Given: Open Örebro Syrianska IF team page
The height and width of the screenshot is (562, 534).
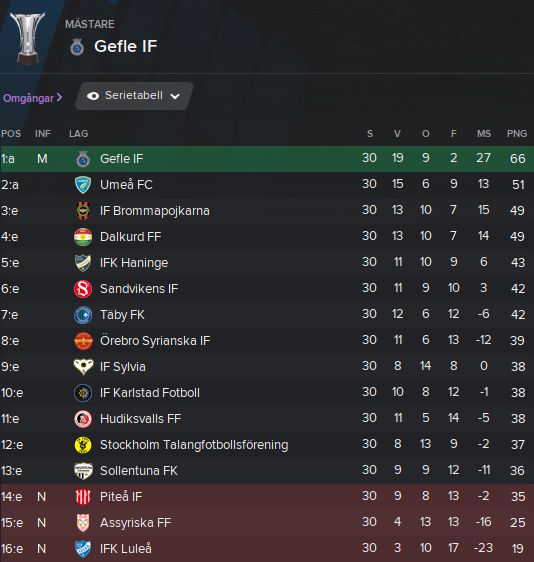Looking at the screenshot, I should 155,341.
